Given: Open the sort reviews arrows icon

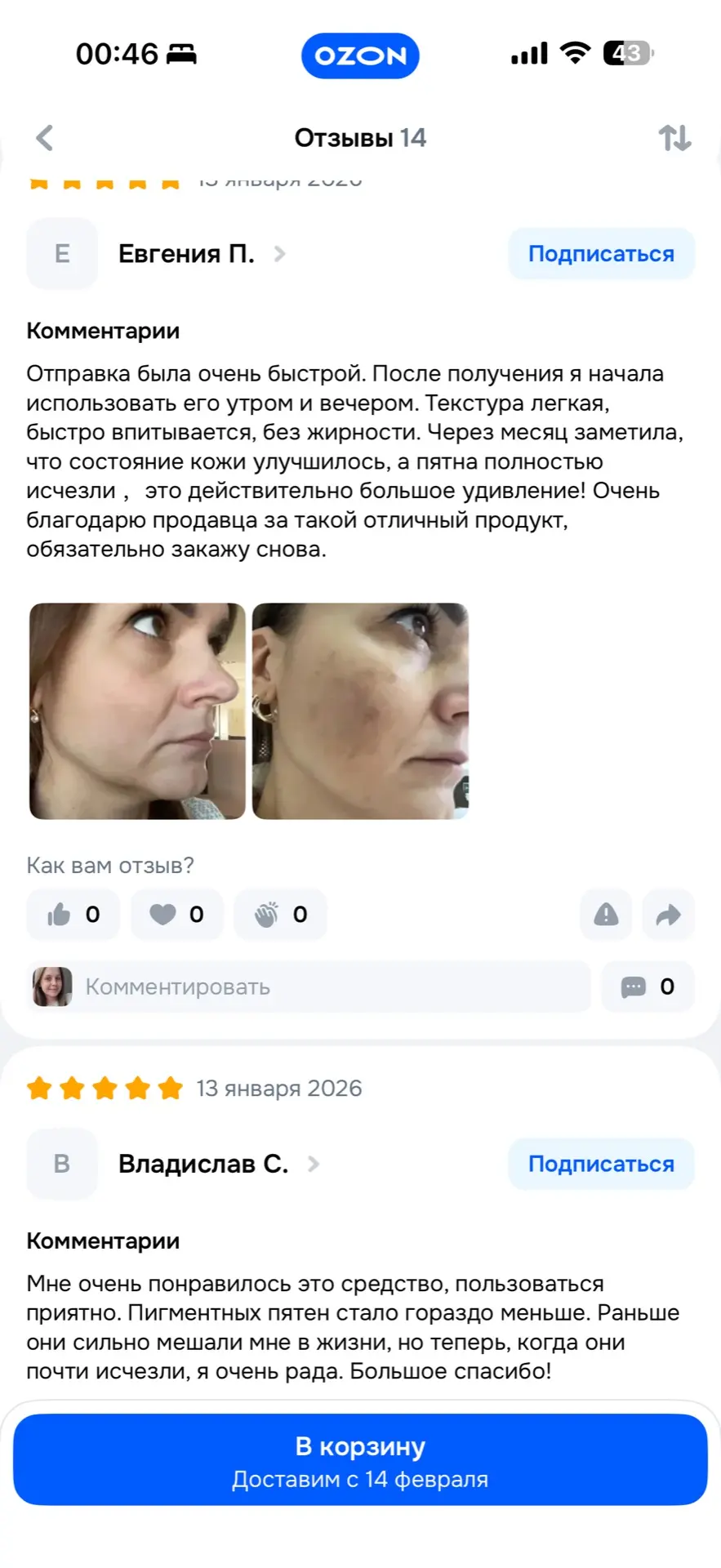Looking at the screenshot, I should [x=674, y=138].
